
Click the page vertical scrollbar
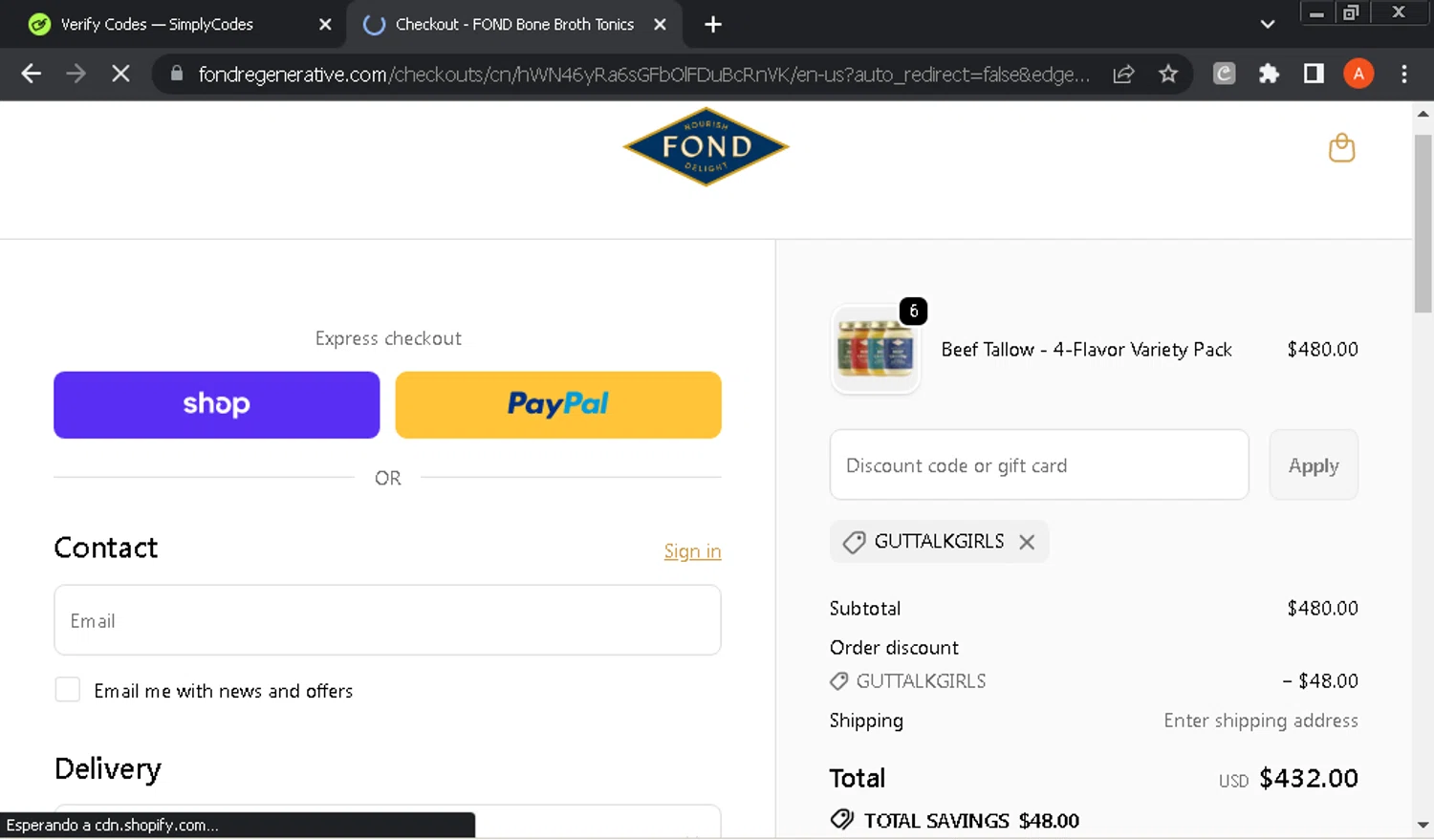point(1423,225)
